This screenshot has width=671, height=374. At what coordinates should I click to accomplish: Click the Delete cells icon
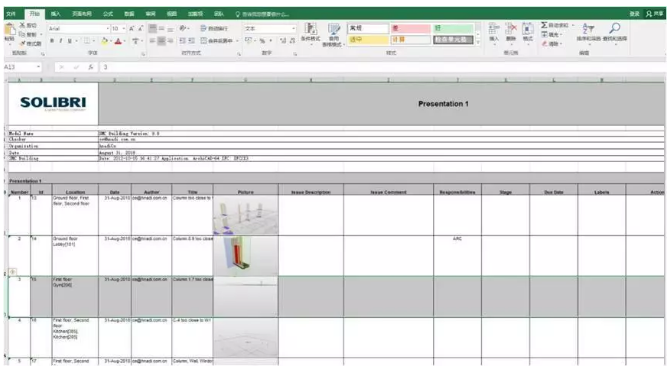point(511,29)
